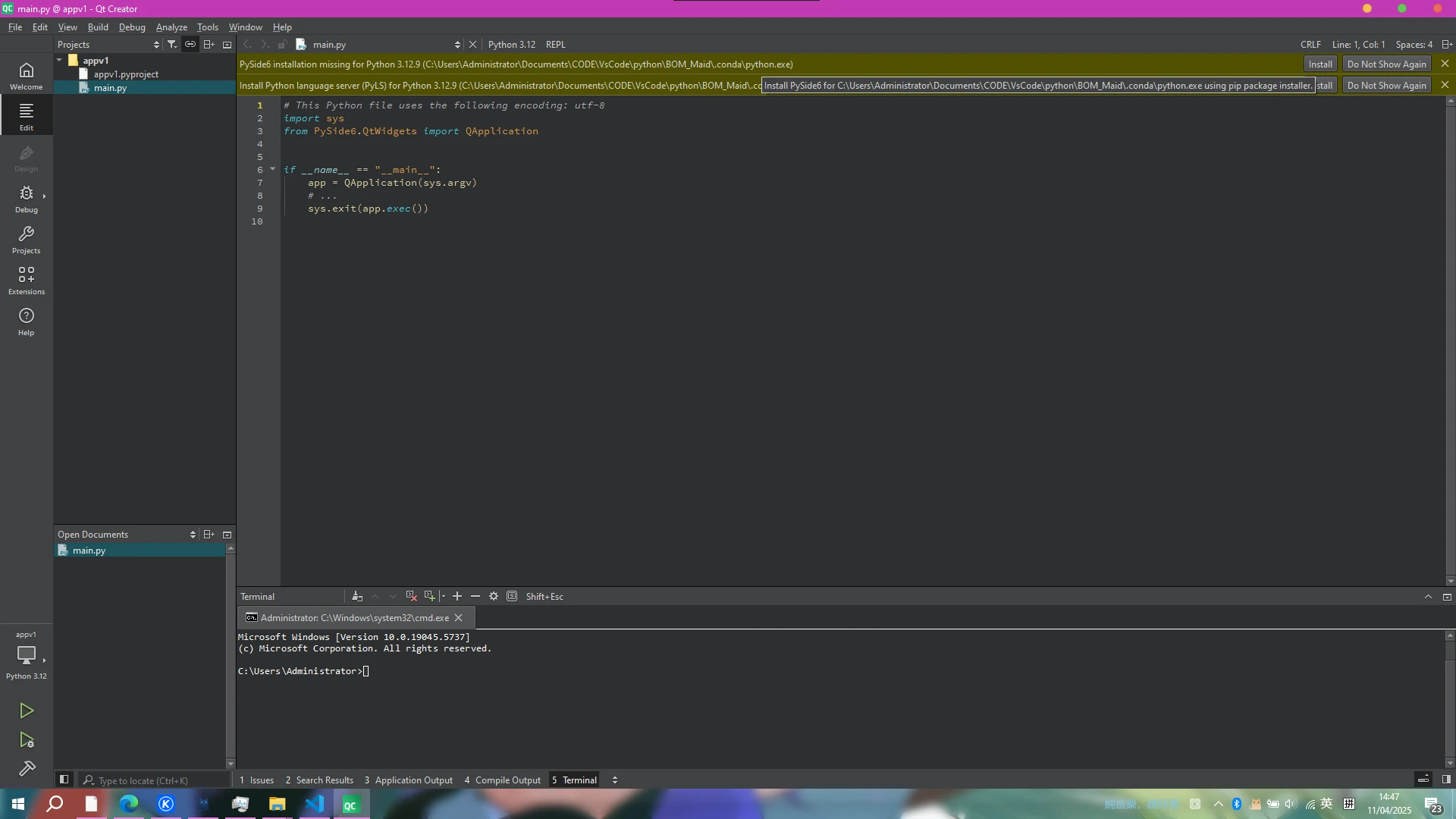The width and height of the screenshot is (1456, 819).
Task: Close the main.py editor document
Action: click(x=472, y=45)
